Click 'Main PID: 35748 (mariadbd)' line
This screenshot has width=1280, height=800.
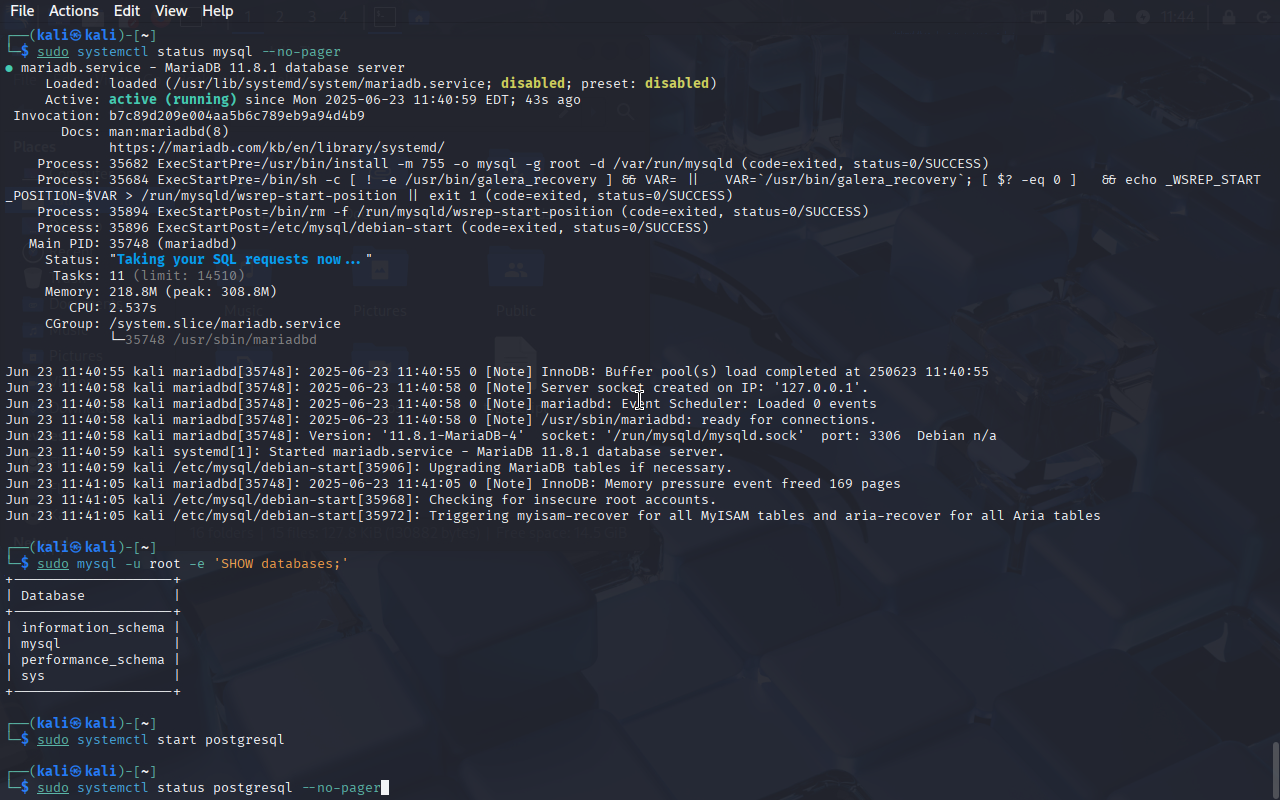pyautogui.click(x=133, y=243)
